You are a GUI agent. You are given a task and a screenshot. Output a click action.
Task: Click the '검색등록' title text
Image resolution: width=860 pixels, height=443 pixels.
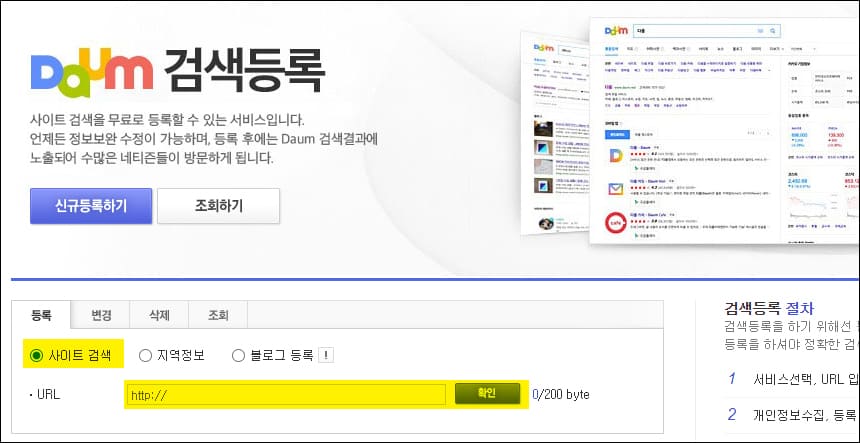[x=245, y=72]
